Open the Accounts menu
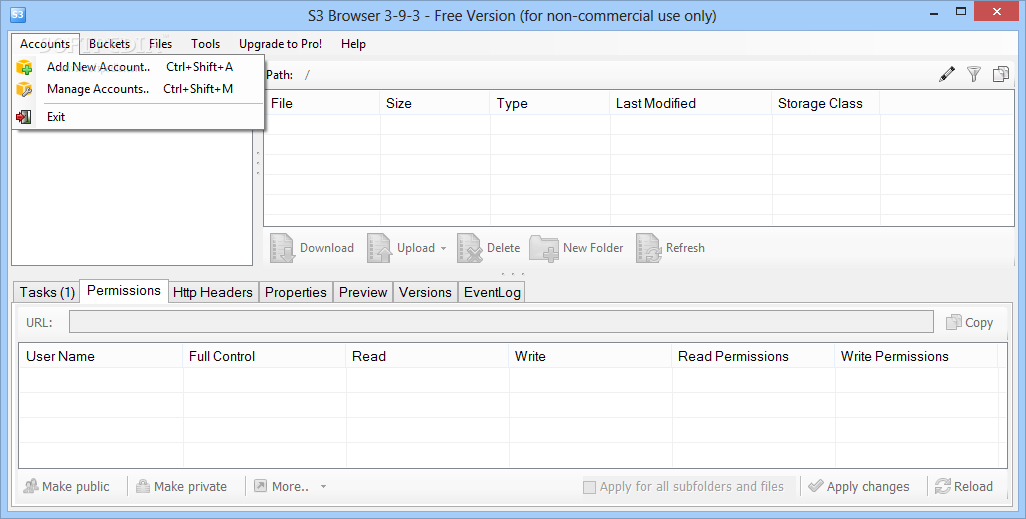This screenshot has width=1026, height=519. coord(45,44)
